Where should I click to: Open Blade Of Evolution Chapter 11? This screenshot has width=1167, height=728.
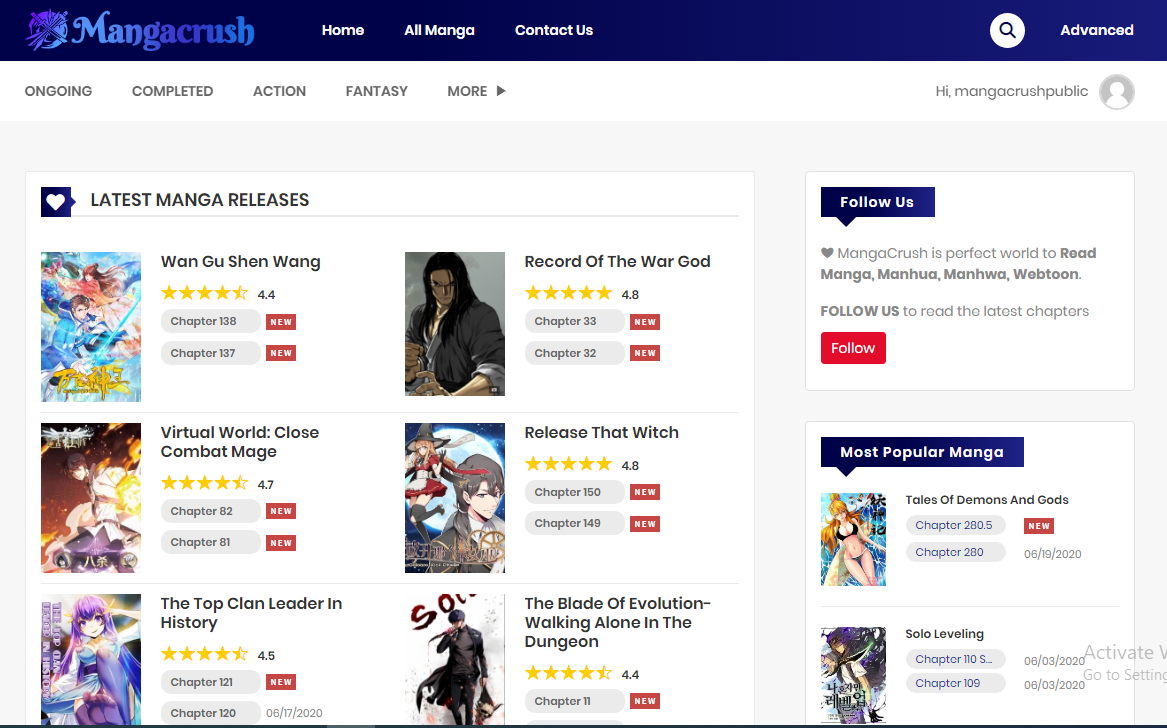tap(575, 701)
